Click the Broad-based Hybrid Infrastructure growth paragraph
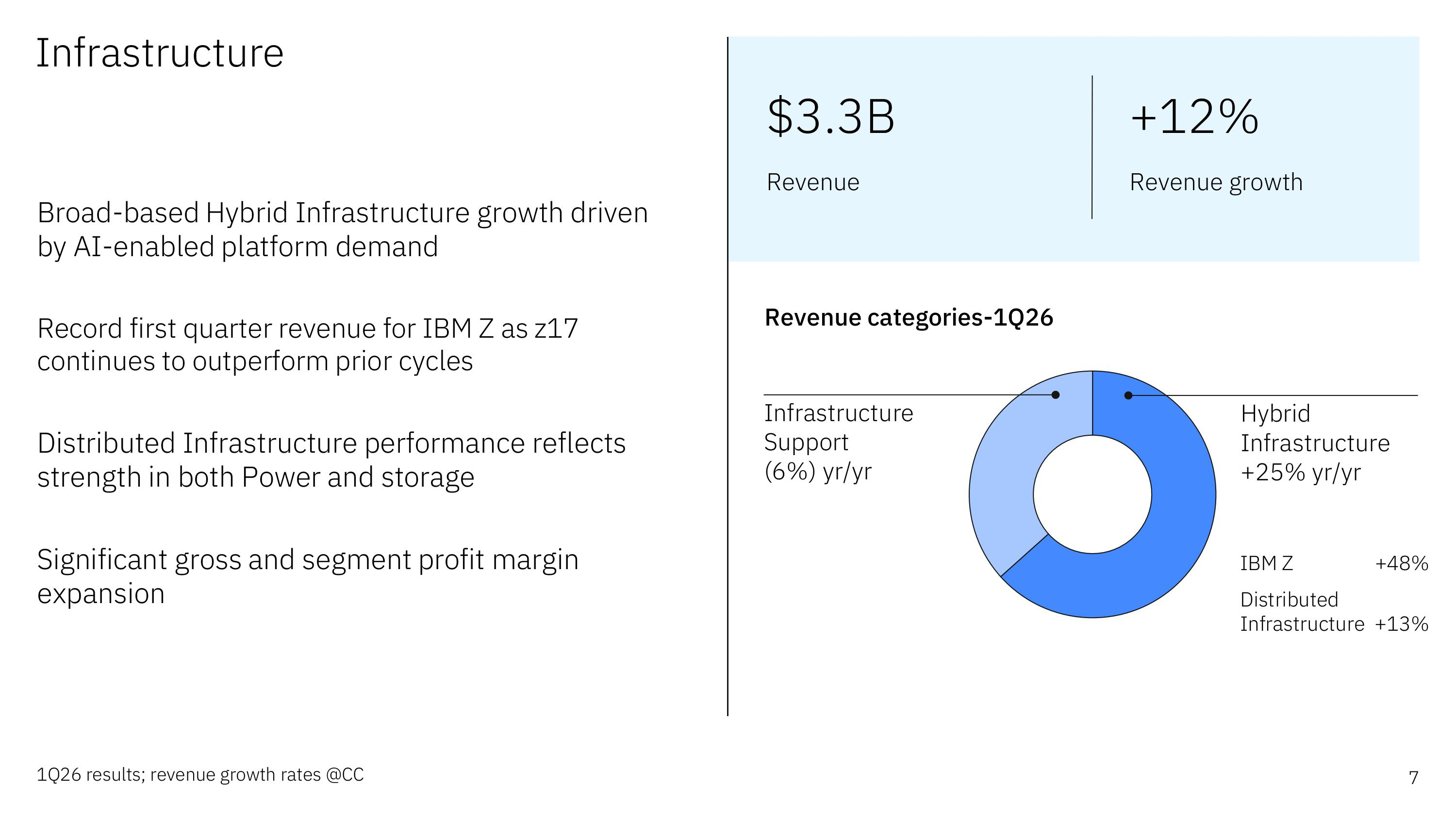1456x819 pixels. [x=342, y=230]
